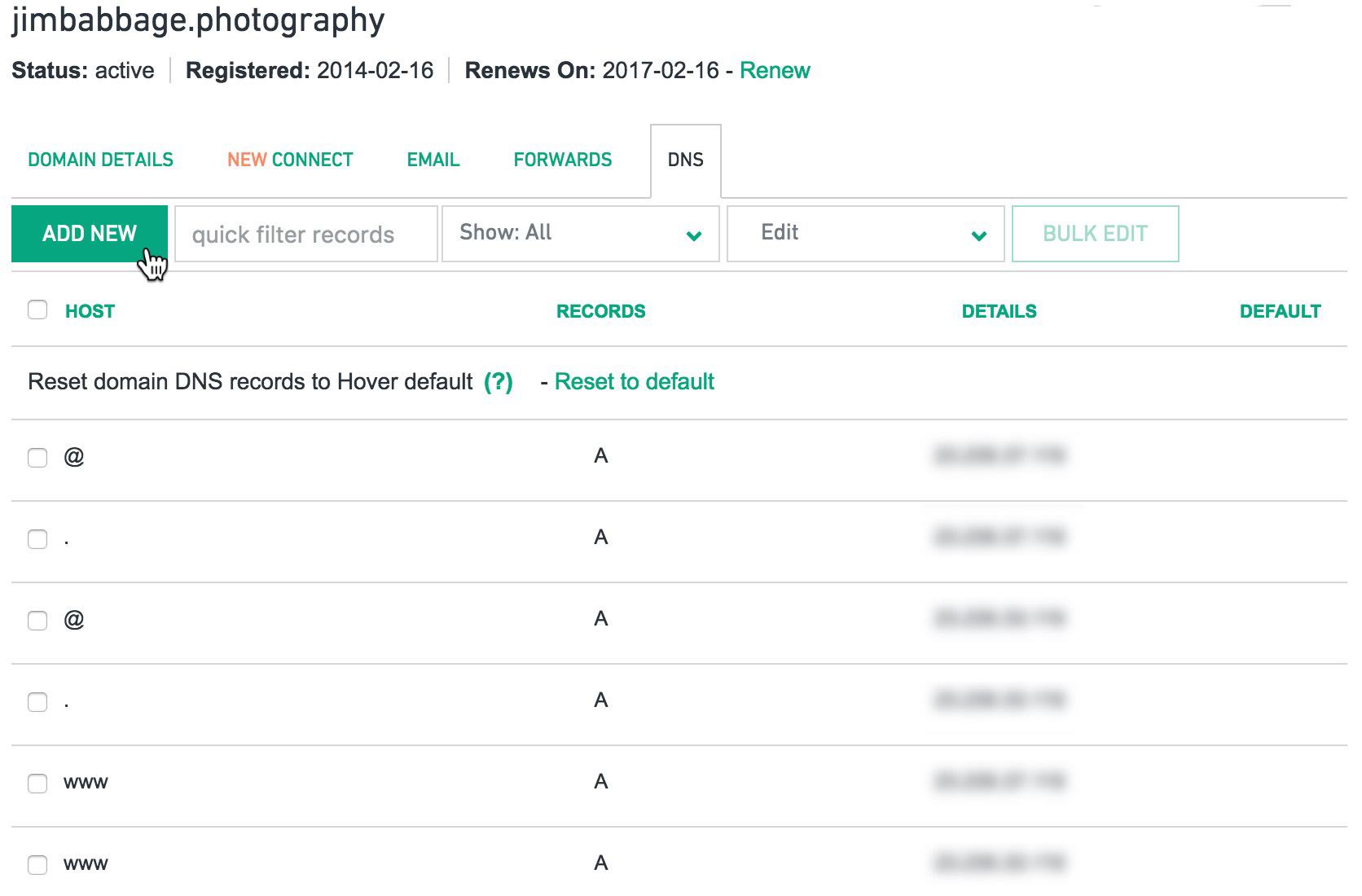Toggle the select-all checkbox beside HOST

(37, 310)
